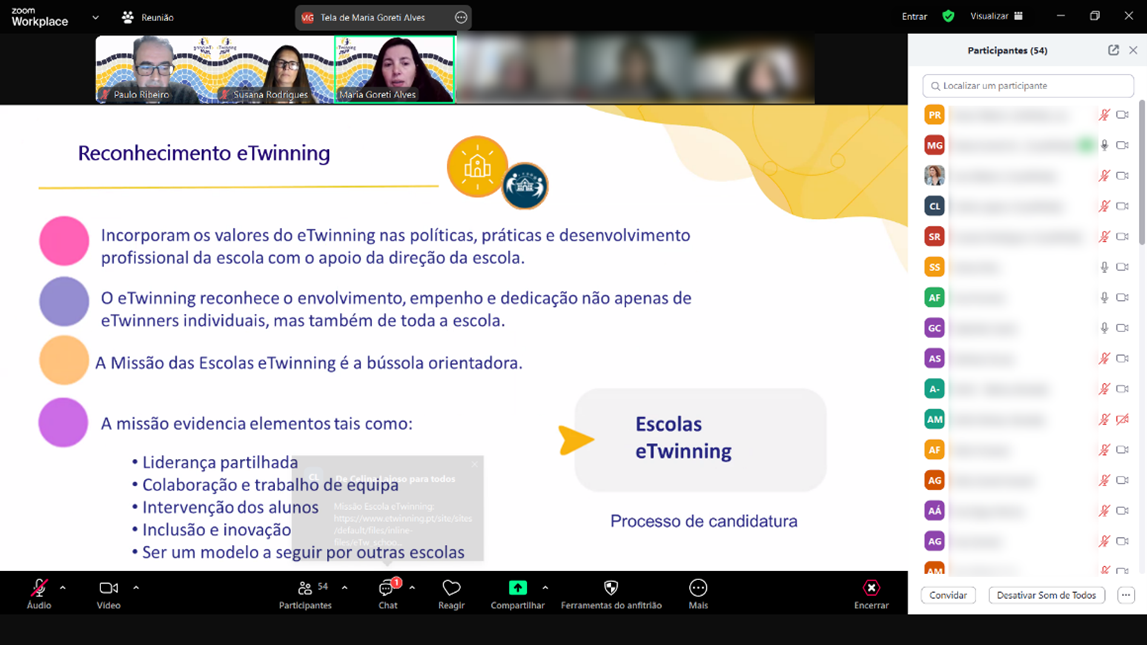Click the camera icon in the A- row
Viewport: 1147px width, 645px height.
[1123, 389]
